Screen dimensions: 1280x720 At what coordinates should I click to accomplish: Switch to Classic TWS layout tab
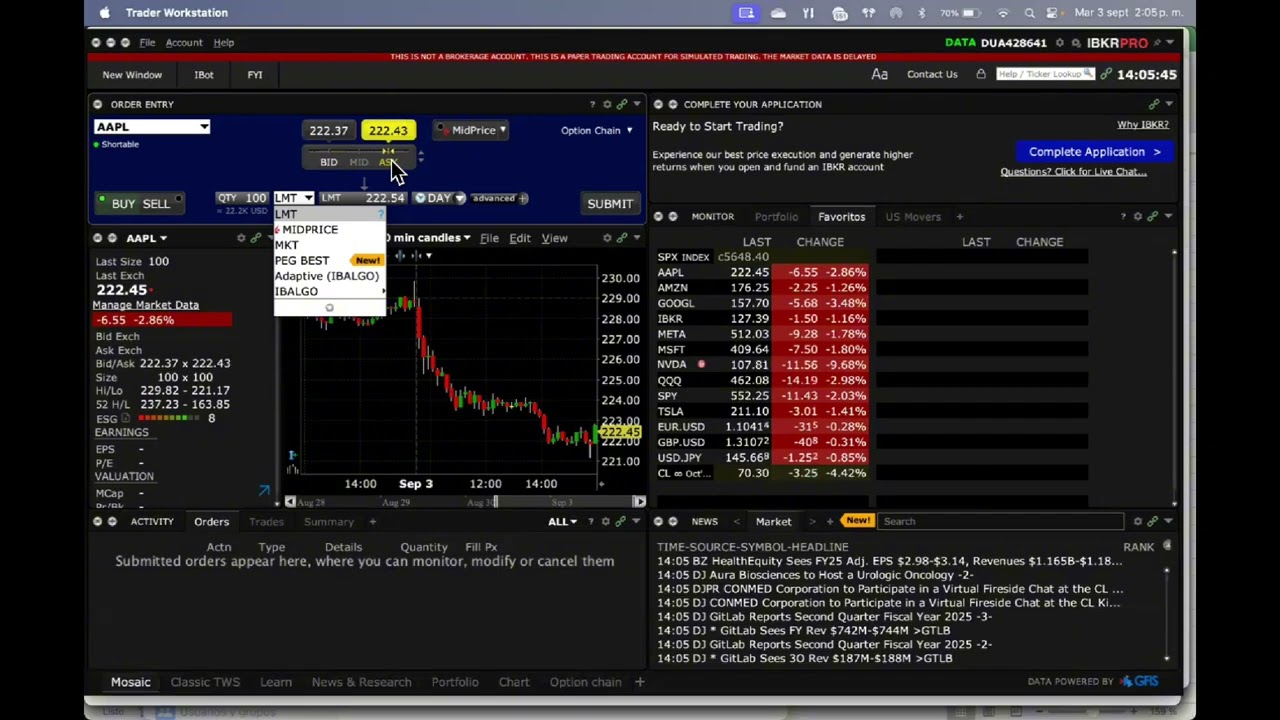[205, 682]
